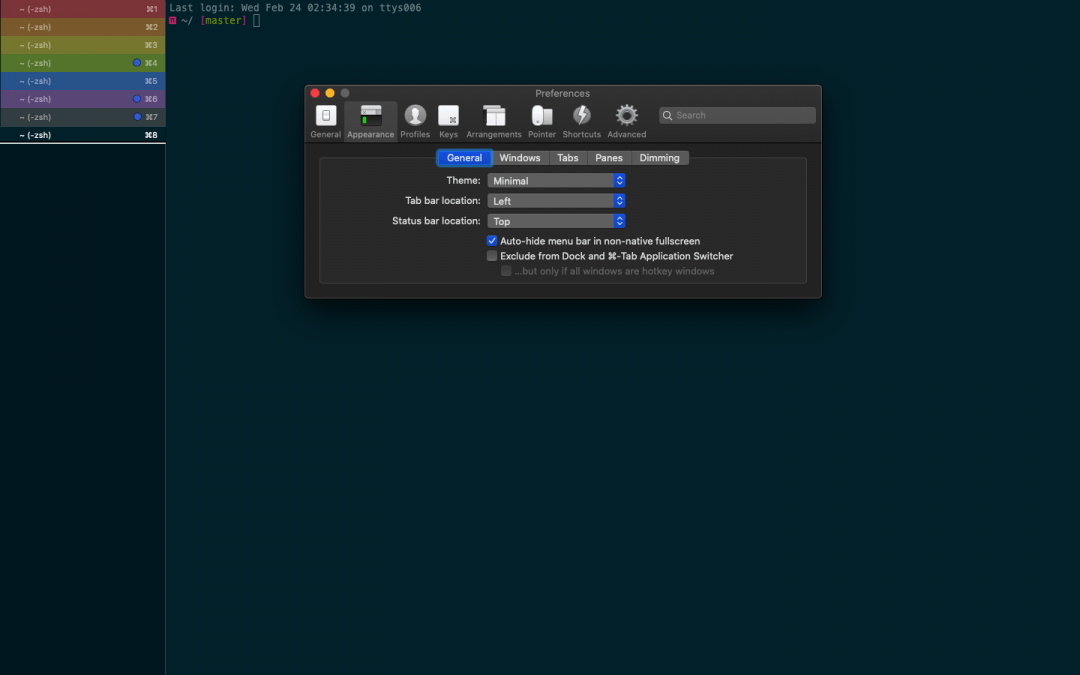Select the Panes tab
Screen dimensions: 1080x675
click(608, 157)
